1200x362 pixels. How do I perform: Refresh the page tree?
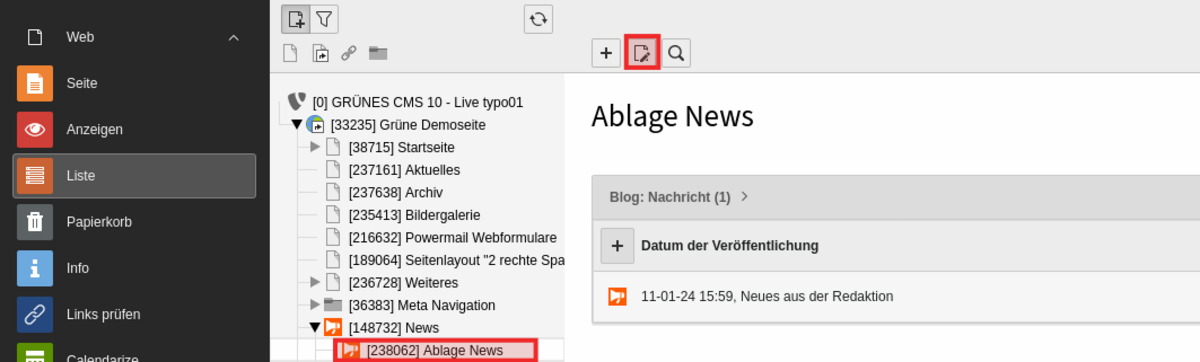(x=538, y=19)
